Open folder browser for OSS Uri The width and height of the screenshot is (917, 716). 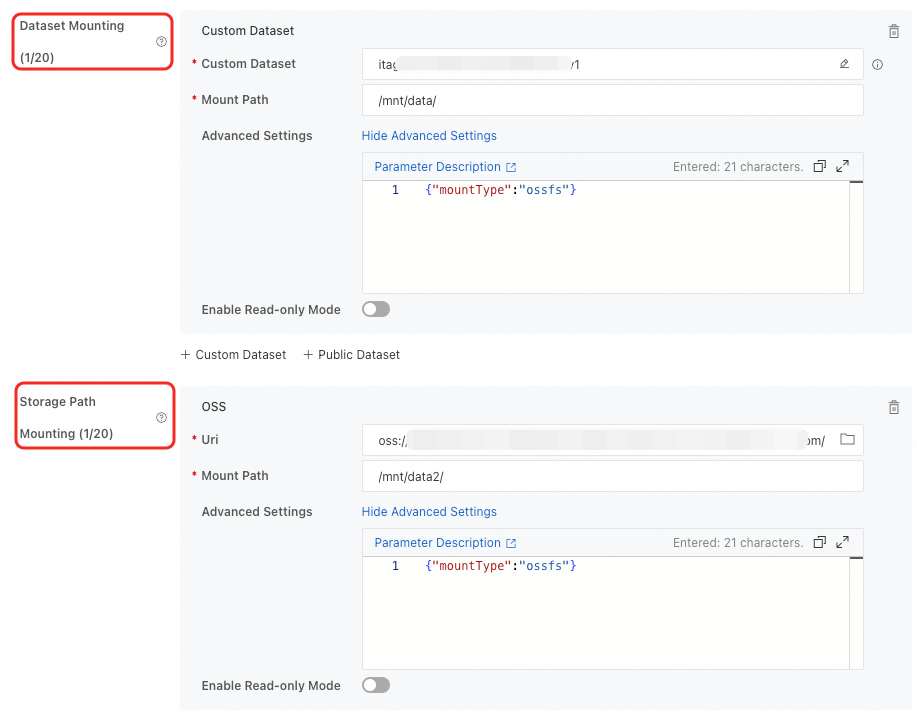click(847, 440)
